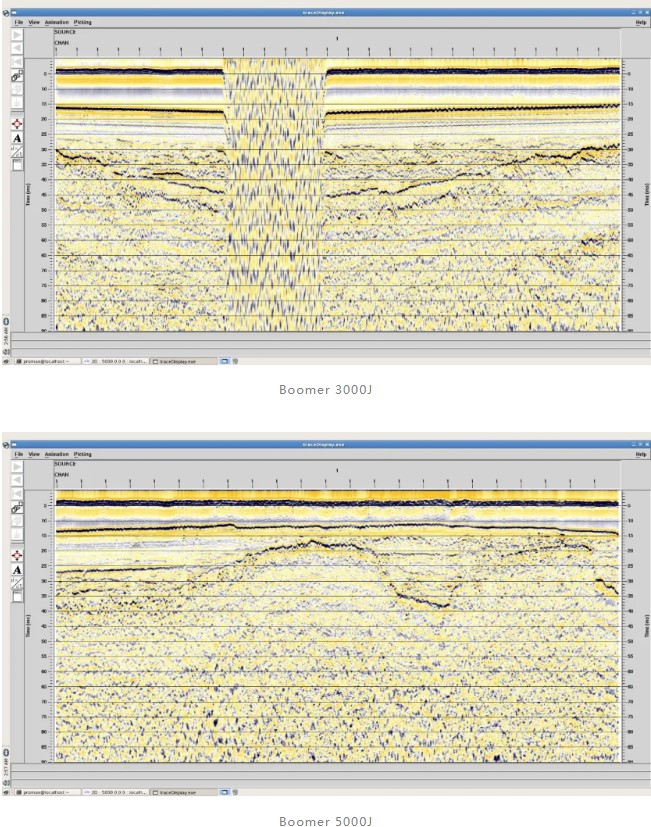The image size is (651, 827).
Task: Select the dx/dt measurement tool in top window
Action: [x=17, y=152]
